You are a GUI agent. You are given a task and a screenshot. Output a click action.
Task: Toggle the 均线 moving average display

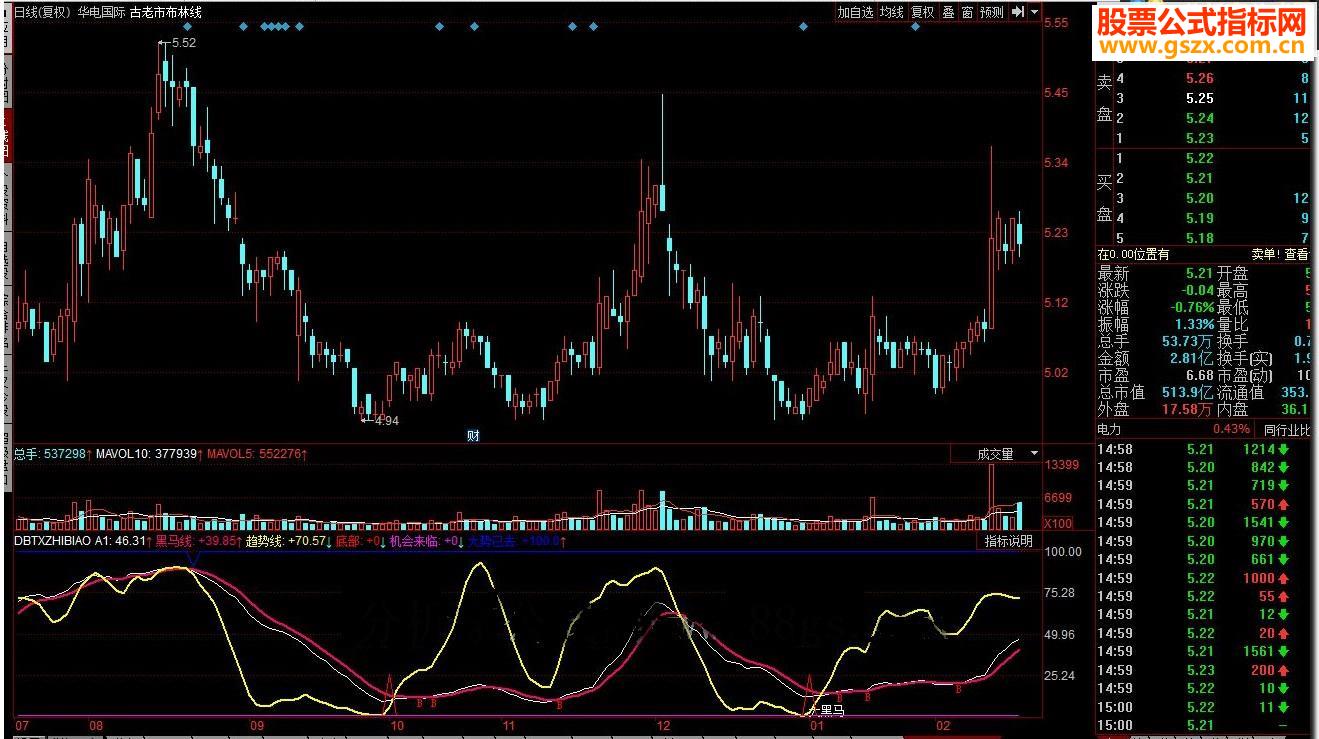(892, 12)
